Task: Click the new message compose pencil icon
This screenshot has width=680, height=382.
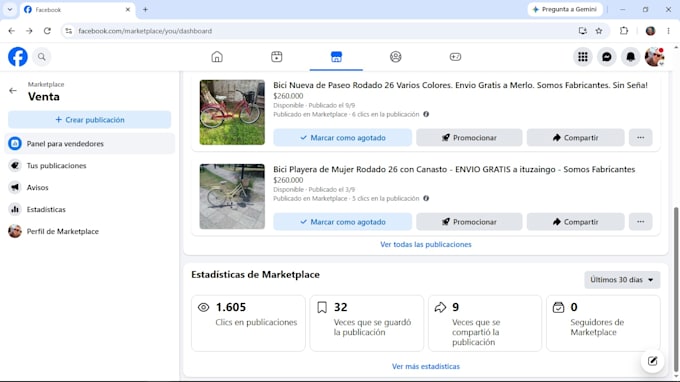Action: click(653, 361)
